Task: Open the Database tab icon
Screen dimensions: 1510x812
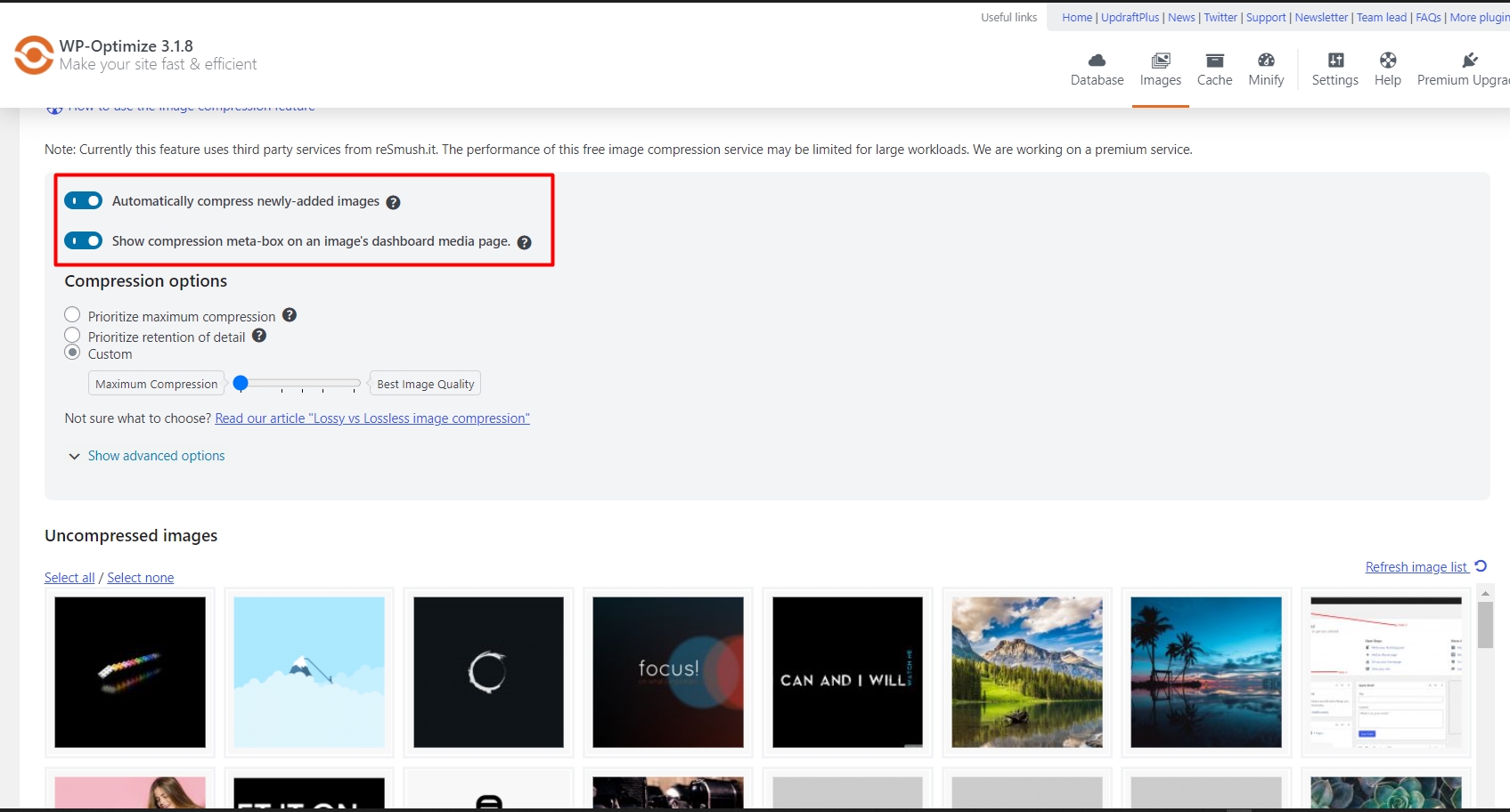Action: pyautogui.click(x=1097, y=60)
